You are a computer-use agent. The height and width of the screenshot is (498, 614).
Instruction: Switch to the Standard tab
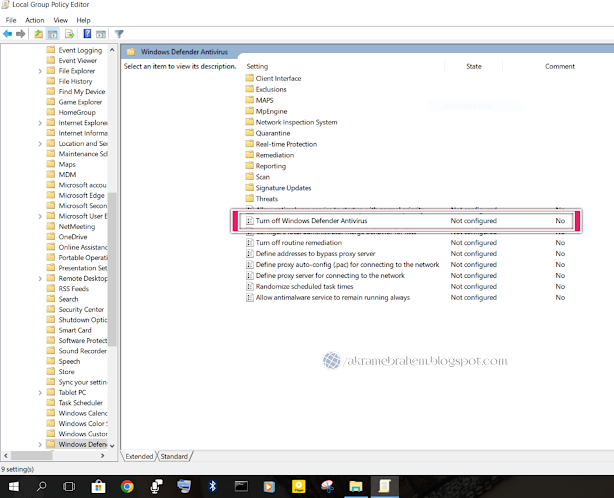pyautogui.click(x=174, y=456)
